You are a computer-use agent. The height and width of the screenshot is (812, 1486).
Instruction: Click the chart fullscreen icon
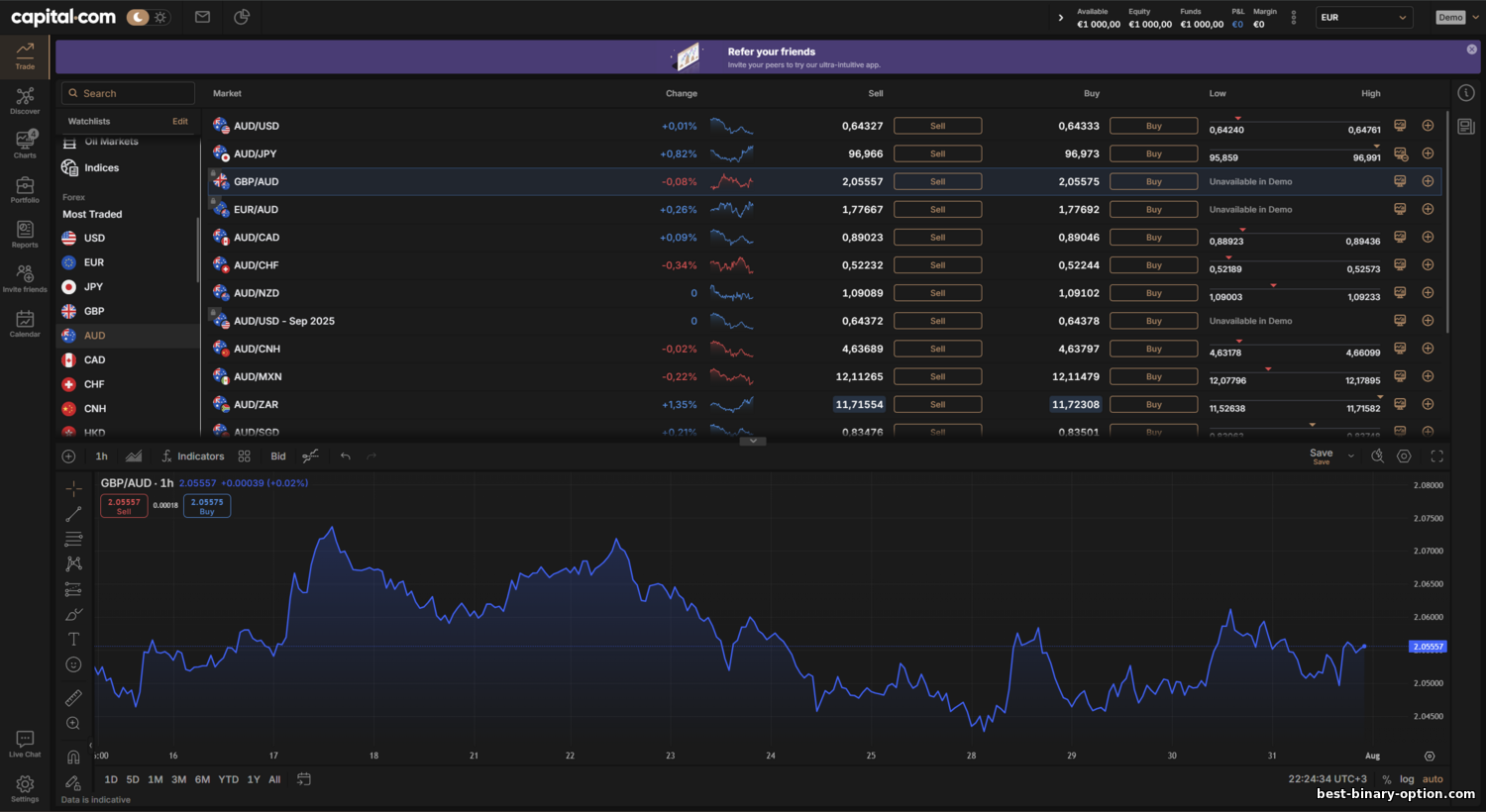pos(1436,457)
